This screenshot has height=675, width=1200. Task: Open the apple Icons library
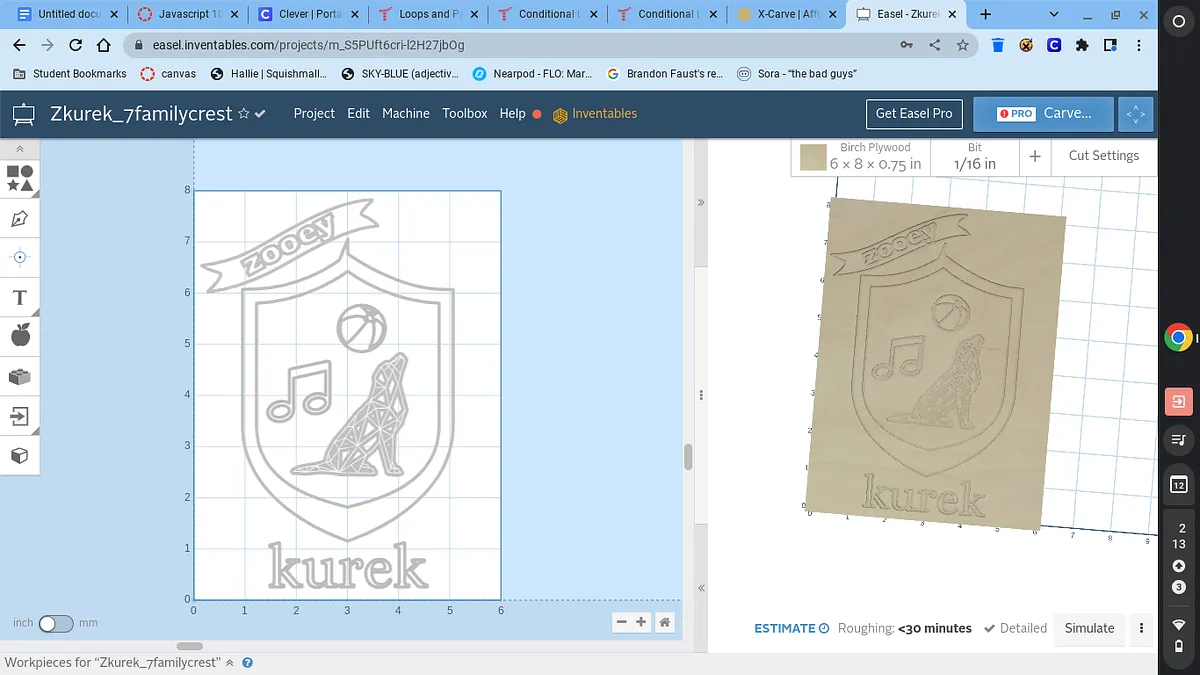point(20,336)
